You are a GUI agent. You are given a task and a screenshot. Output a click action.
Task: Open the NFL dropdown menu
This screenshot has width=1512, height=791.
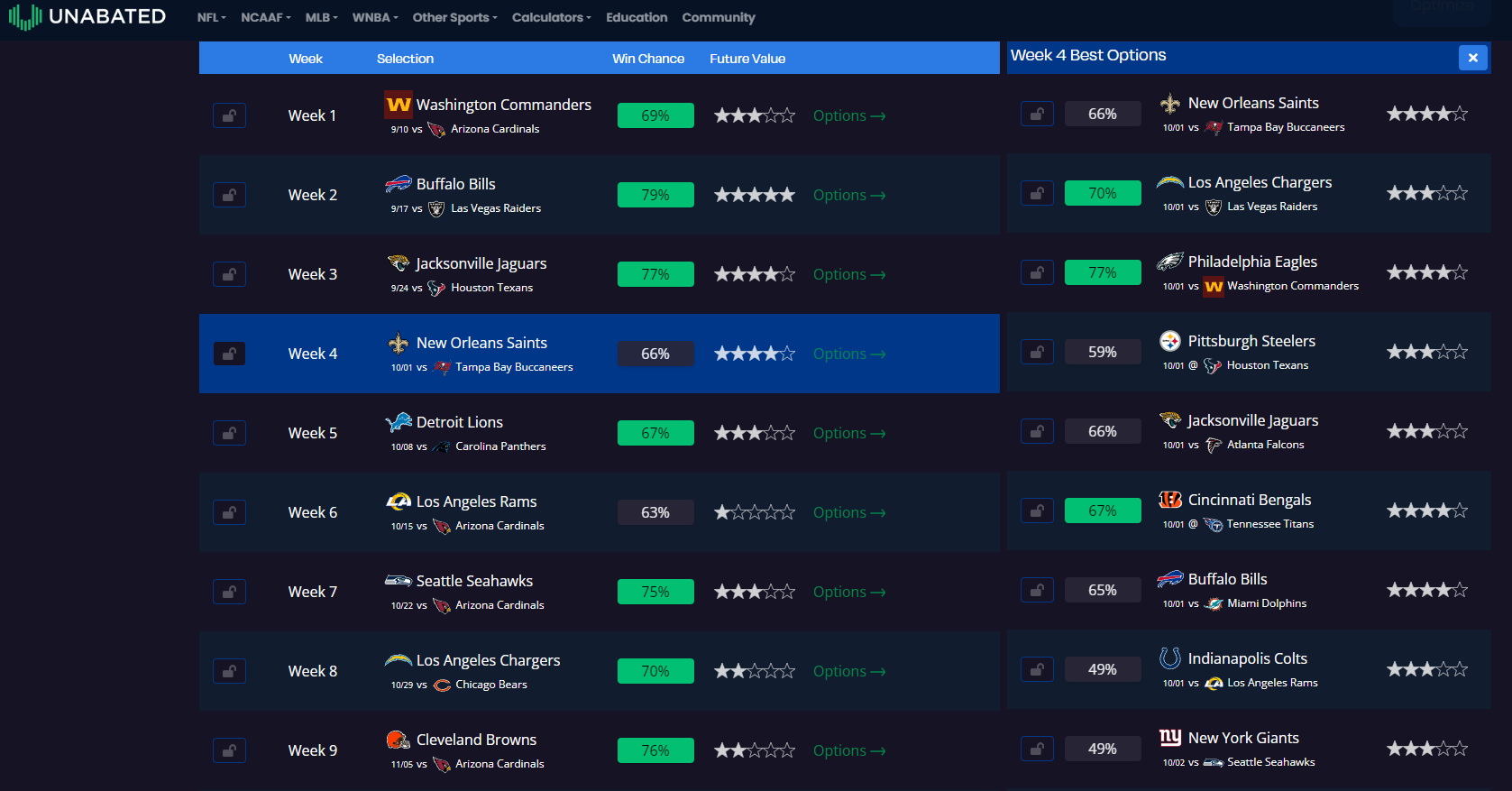pyautogui.click(x=212, y=17)
